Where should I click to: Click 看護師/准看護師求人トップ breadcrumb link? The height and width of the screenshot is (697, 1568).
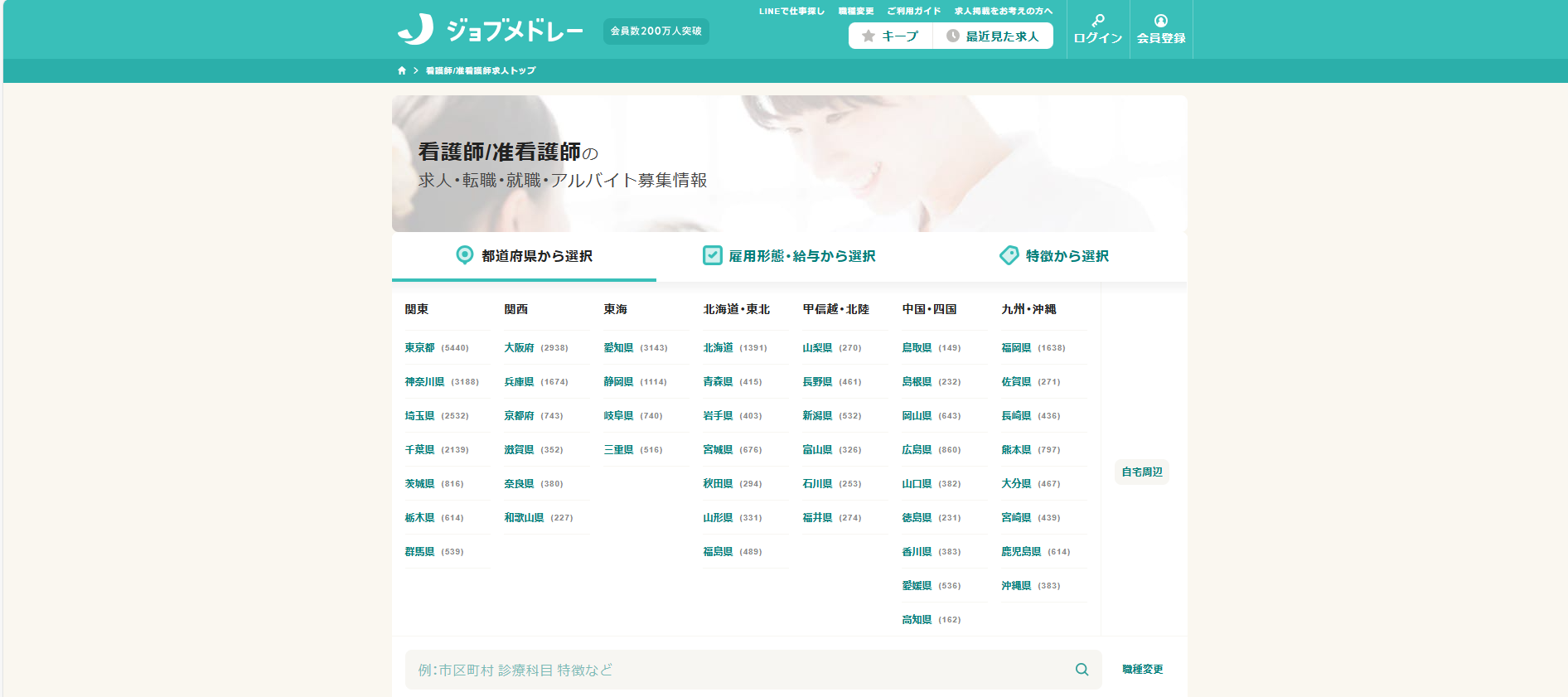point(481,71)
